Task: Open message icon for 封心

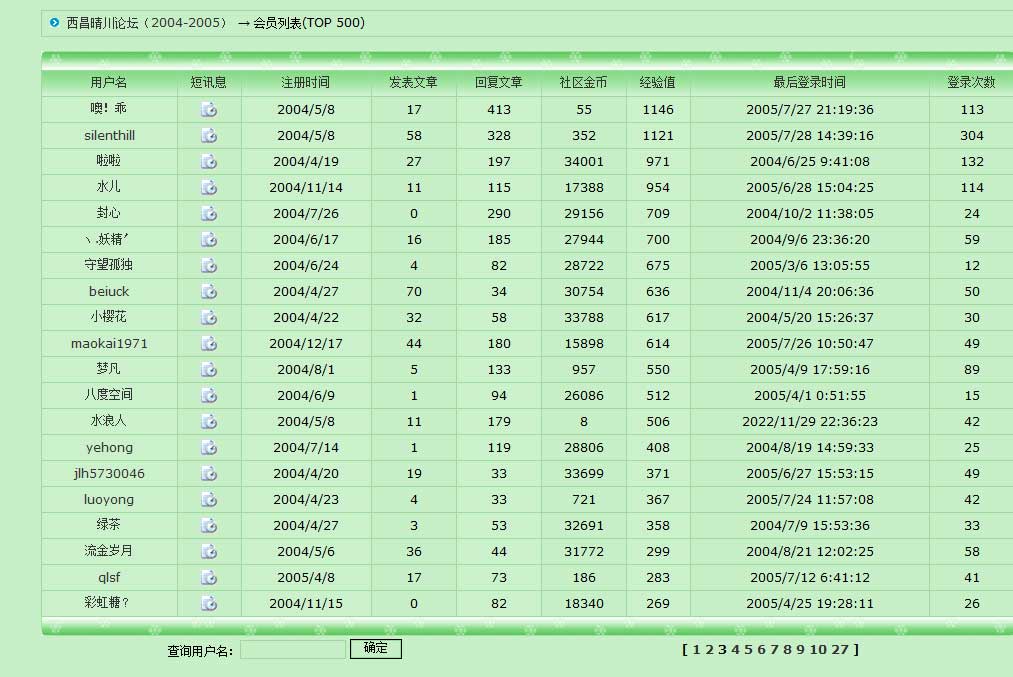Action: (209, 213)
